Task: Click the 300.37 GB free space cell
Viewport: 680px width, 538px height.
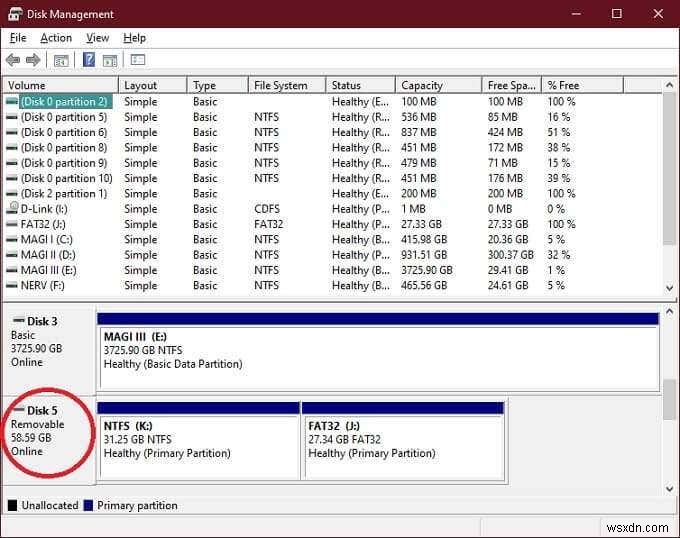Action: [x=510, y=255]
